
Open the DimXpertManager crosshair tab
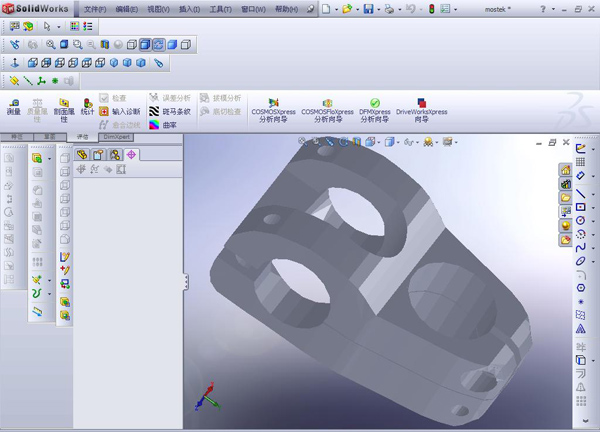tap(131, 155)
